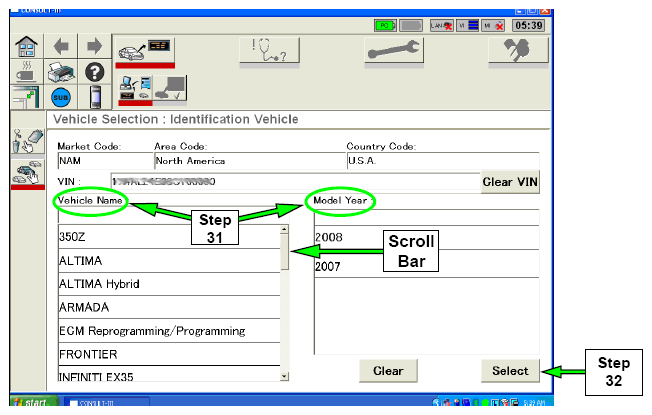Click the Clear button

[388, 371]
